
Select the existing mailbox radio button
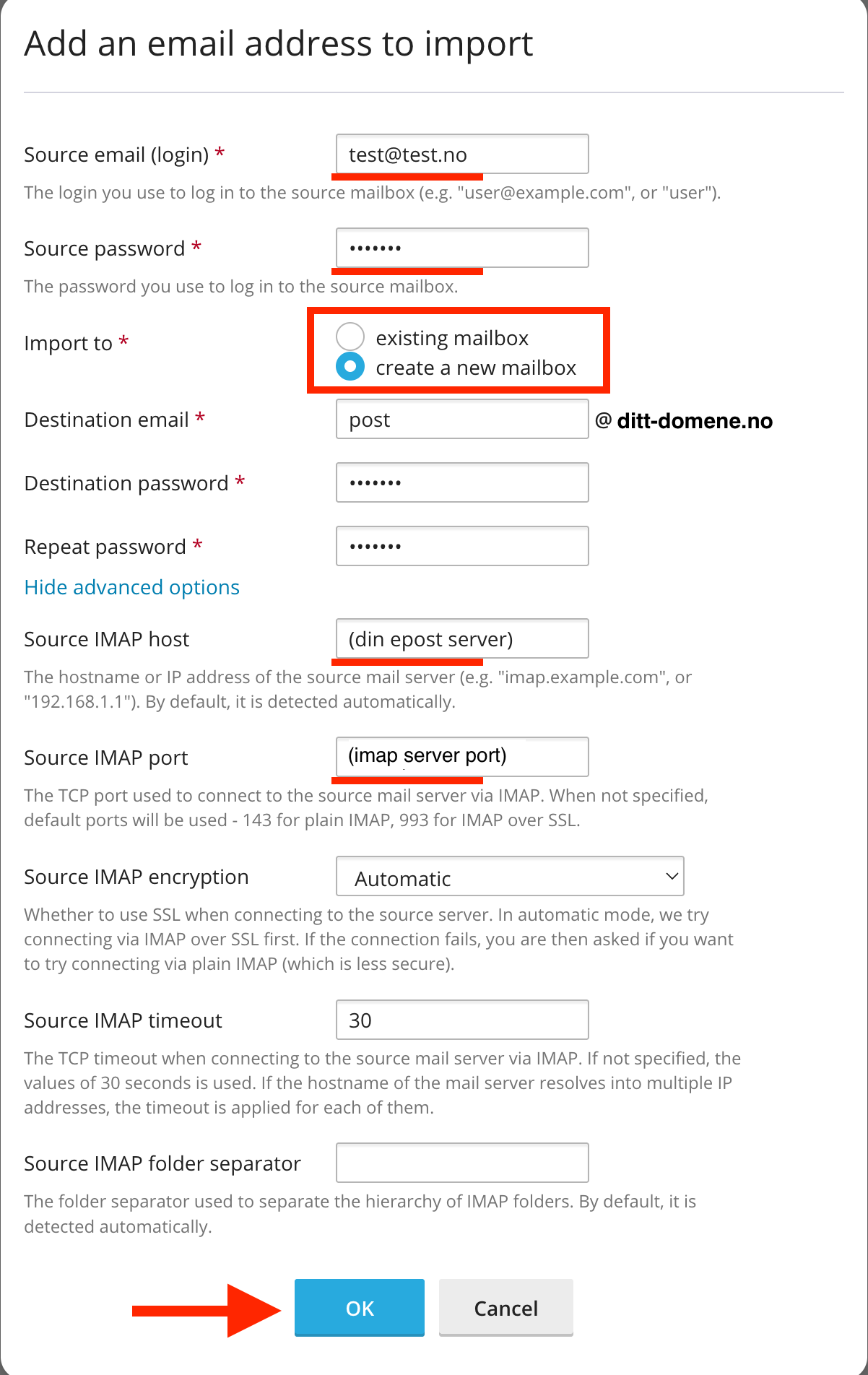pos(350,337)
